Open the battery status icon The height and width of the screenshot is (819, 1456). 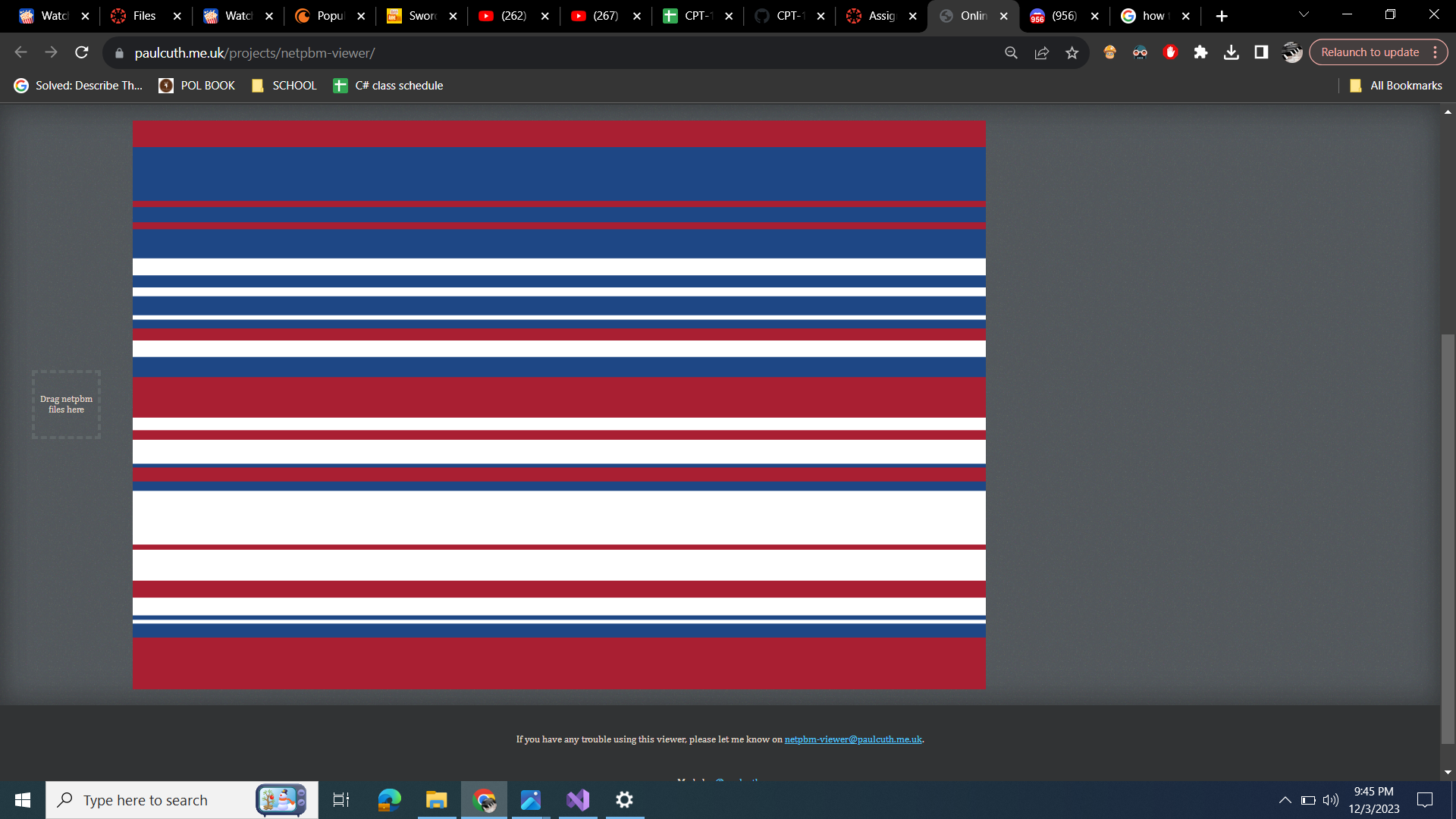pos(1308,800)
